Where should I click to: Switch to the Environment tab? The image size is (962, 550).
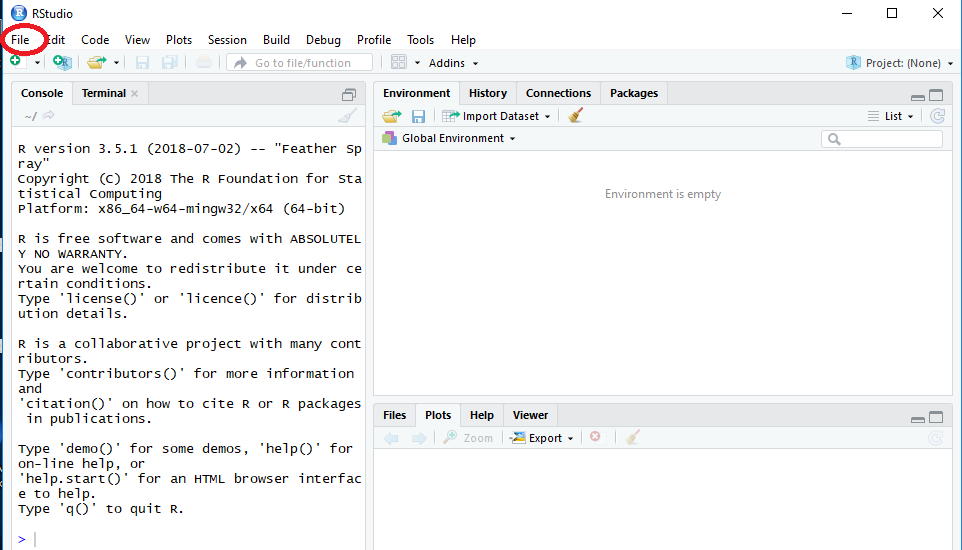click(x=417, y=93)
